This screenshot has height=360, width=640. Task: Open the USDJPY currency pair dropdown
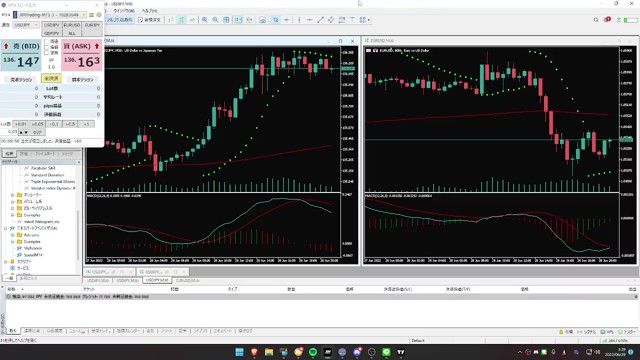[26, 25]
